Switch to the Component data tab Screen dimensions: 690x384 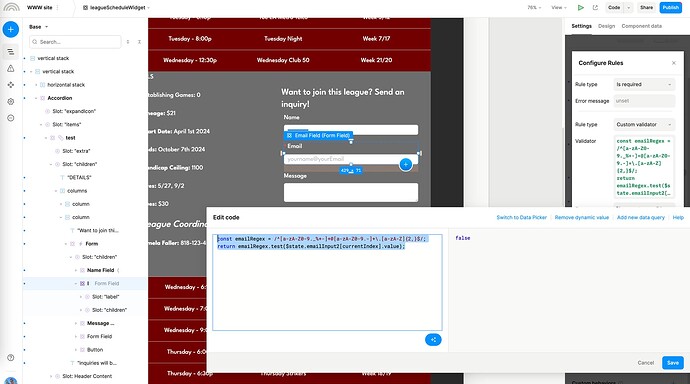click(642, 26)
